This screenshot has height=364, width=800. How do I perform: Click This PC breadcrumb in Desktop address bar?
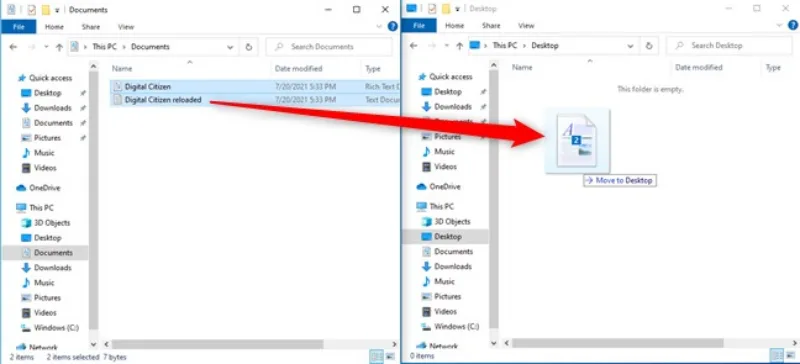click(505, 45)
